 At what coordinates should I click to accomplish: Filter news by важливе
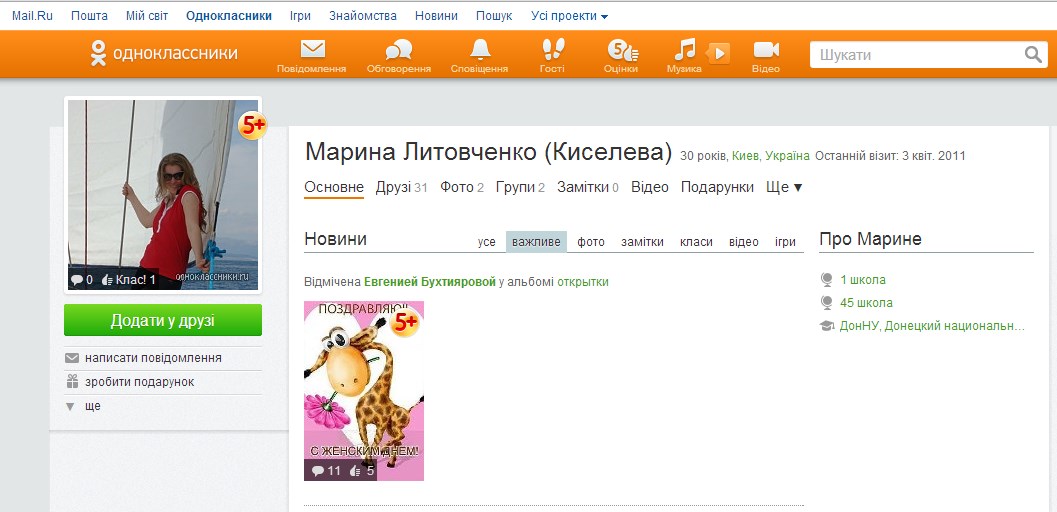[536, 242]
